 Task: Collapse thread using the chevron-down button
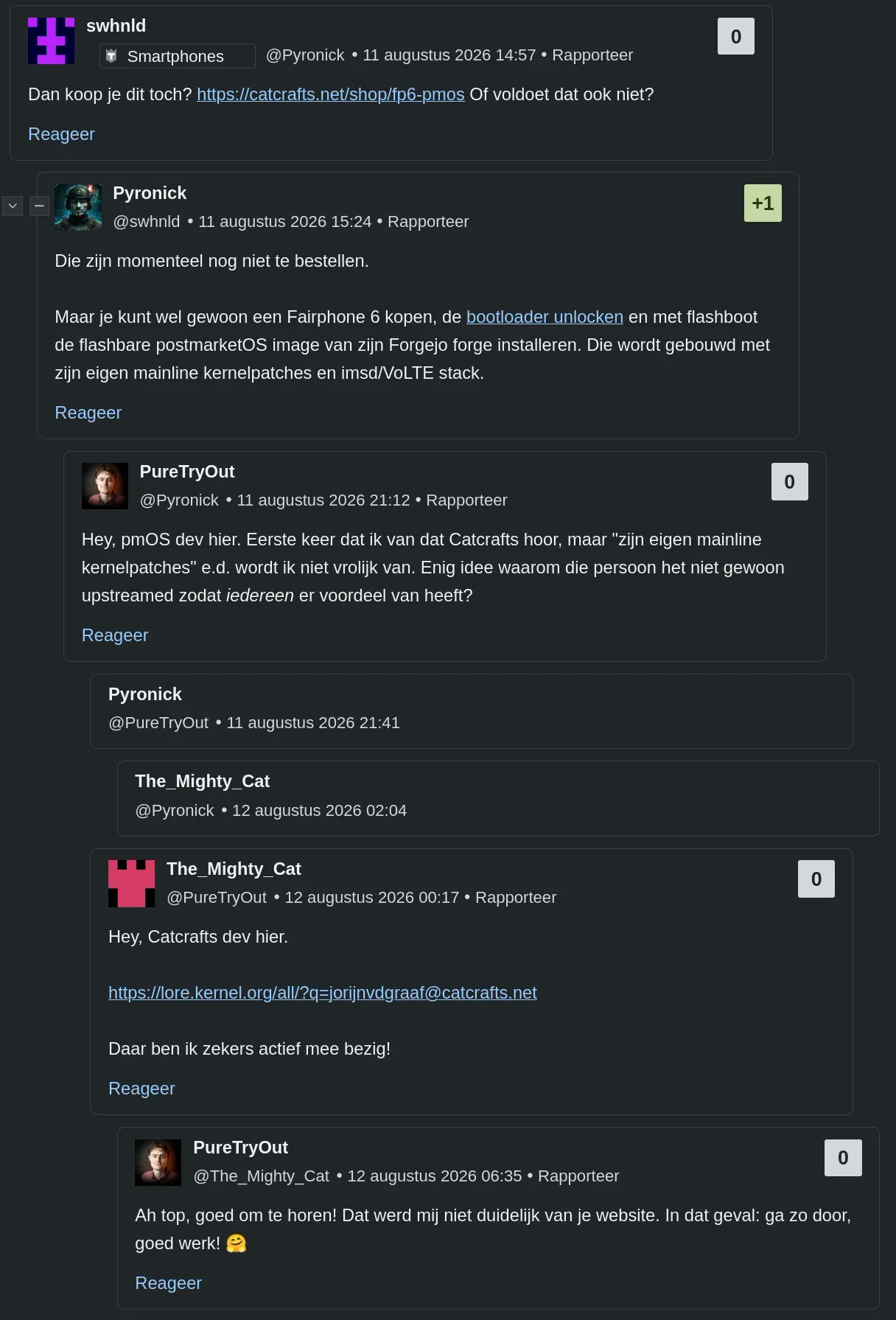13,206
